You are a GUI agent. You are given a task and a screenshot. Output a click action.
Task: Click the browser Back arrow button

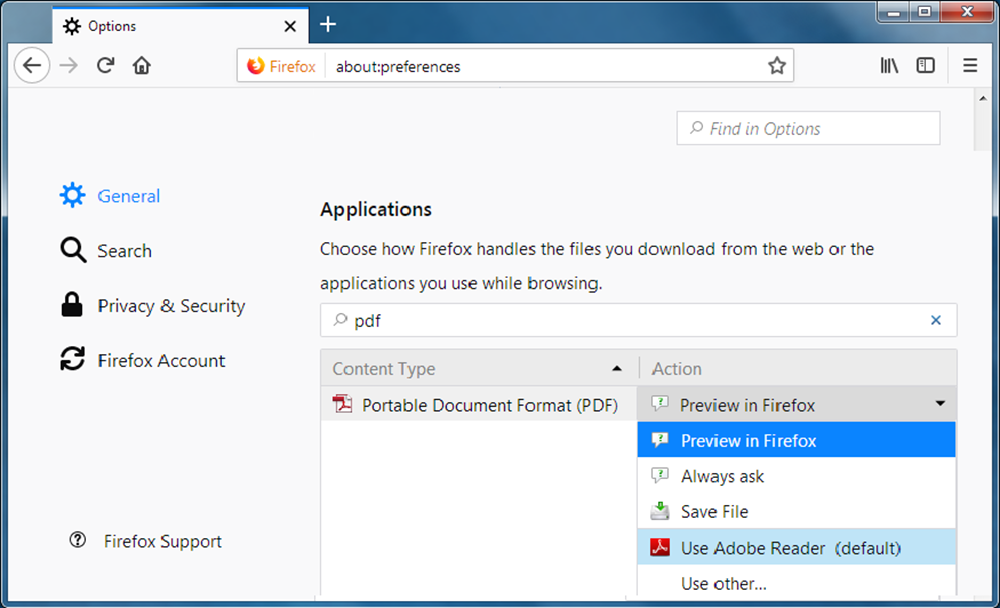[32, 66]
